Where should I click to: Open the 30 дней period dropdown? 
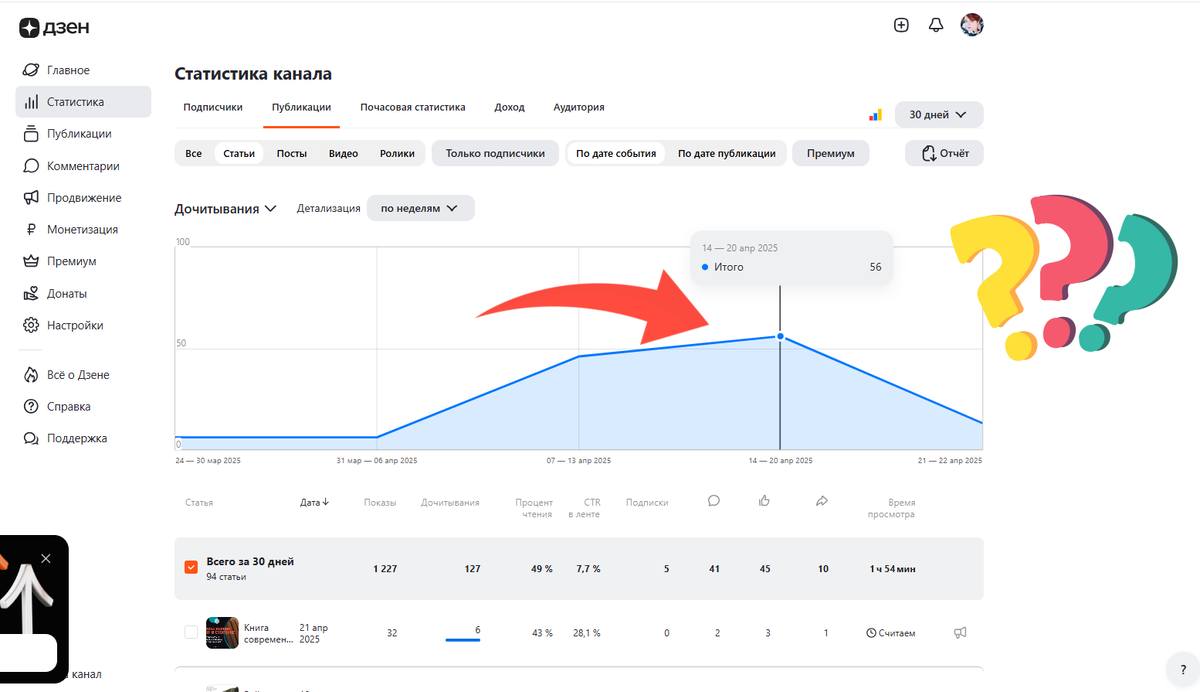pyautogui.click(x=939, y=115)
